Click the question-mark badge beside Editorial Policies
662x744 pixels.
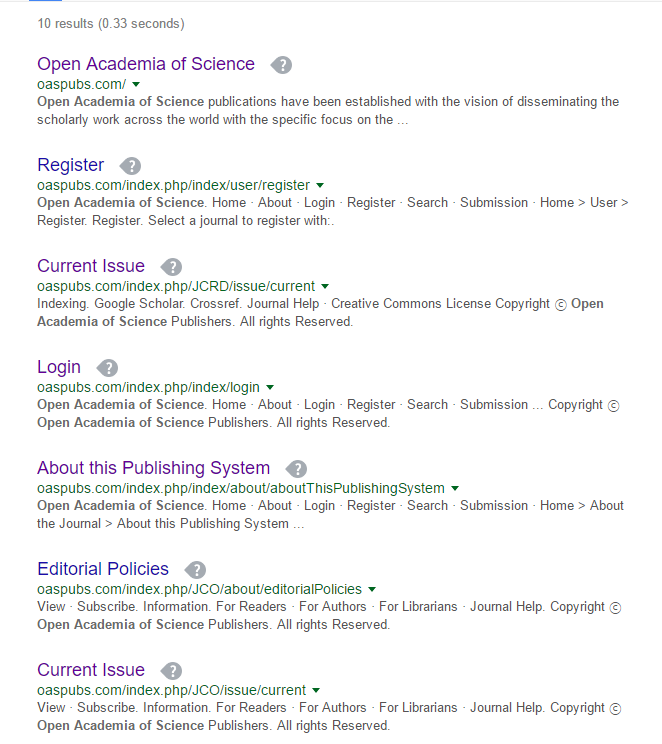tap(196, 570)
